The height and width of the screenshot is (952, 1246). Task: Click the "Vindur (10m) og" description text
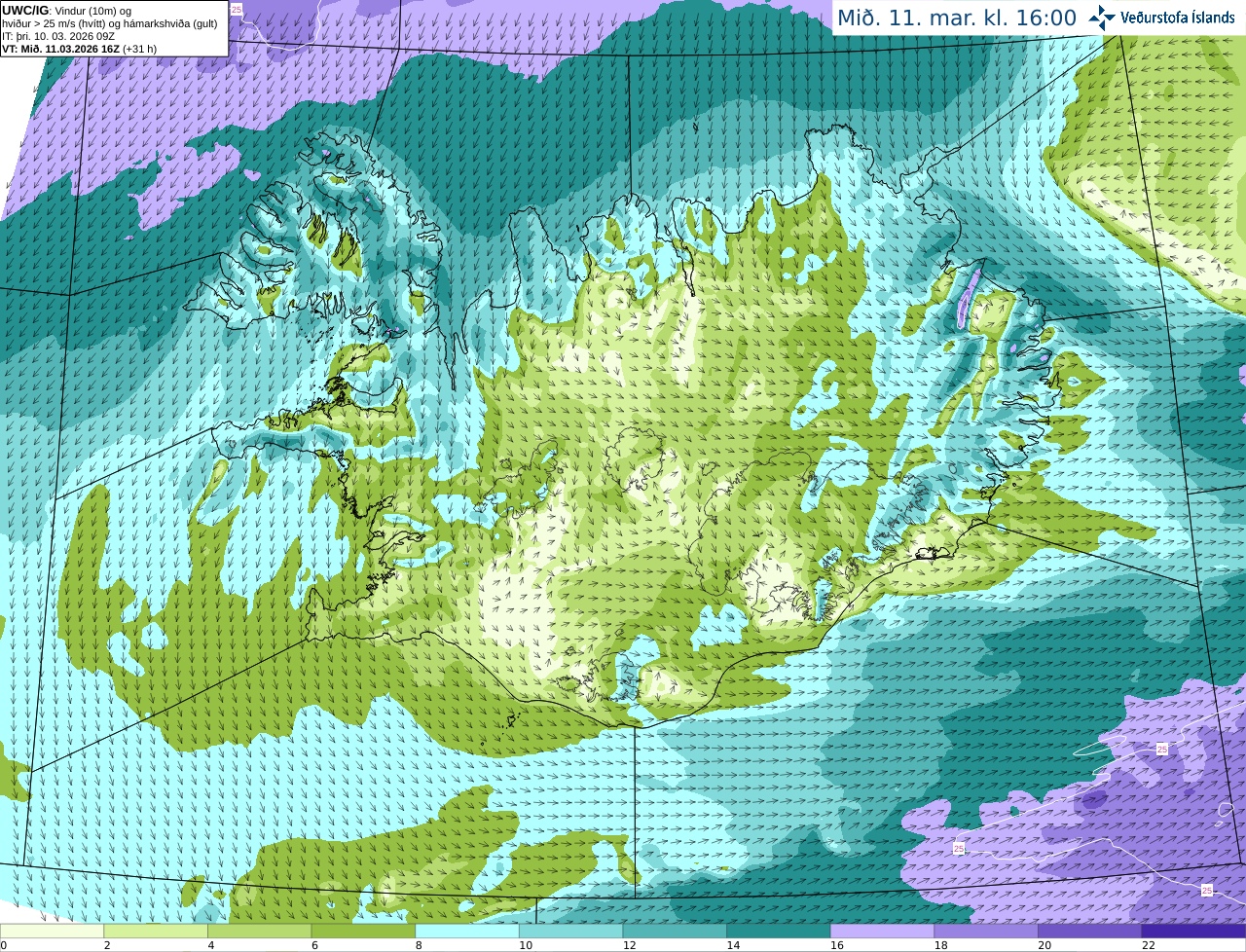coord(92,11)
